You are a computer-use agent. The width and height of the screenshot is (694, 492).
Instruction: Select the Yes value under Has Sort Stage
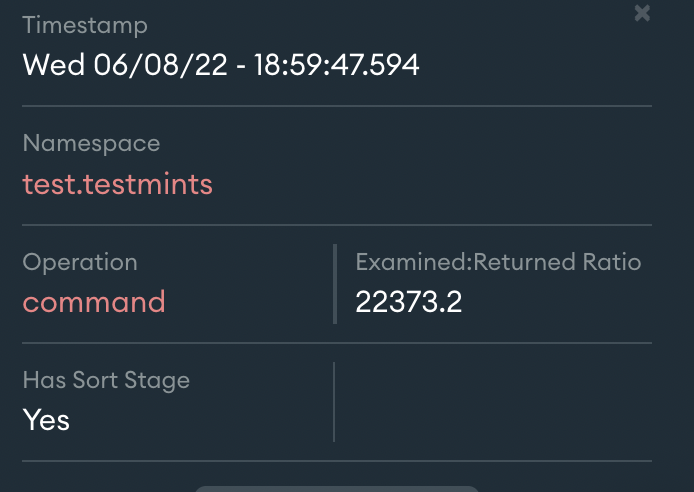click(46, 420)
